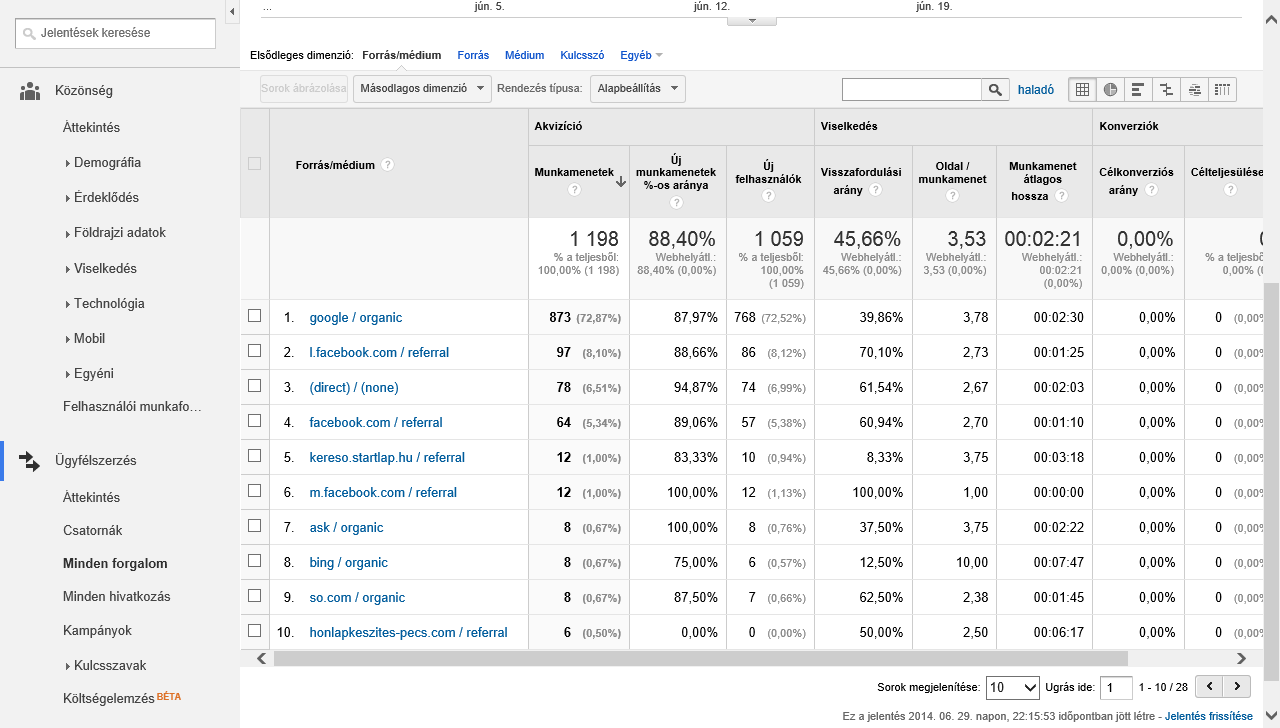
Task: Open the pivot table view icon
Action: [1222, 89]
